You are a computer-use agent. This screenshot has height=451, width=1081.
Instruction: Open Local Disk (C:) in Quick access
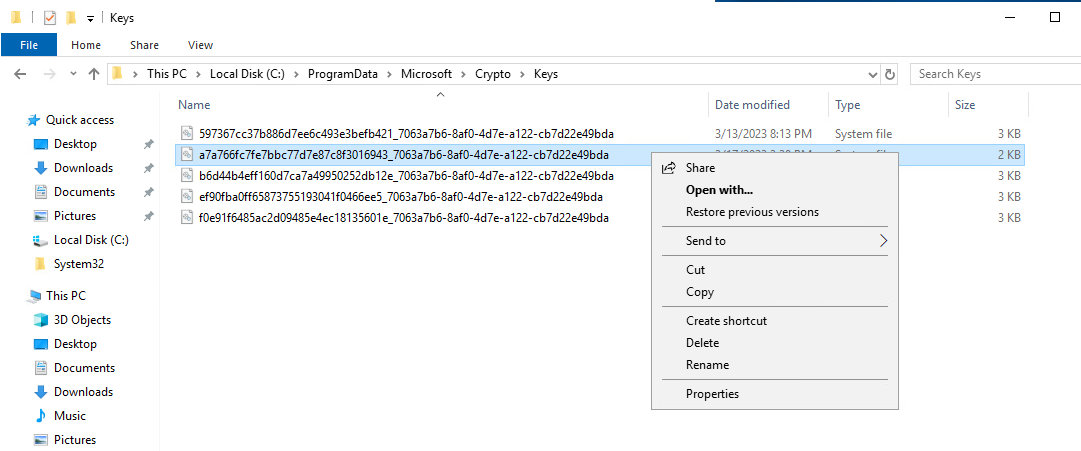point(91,240)
